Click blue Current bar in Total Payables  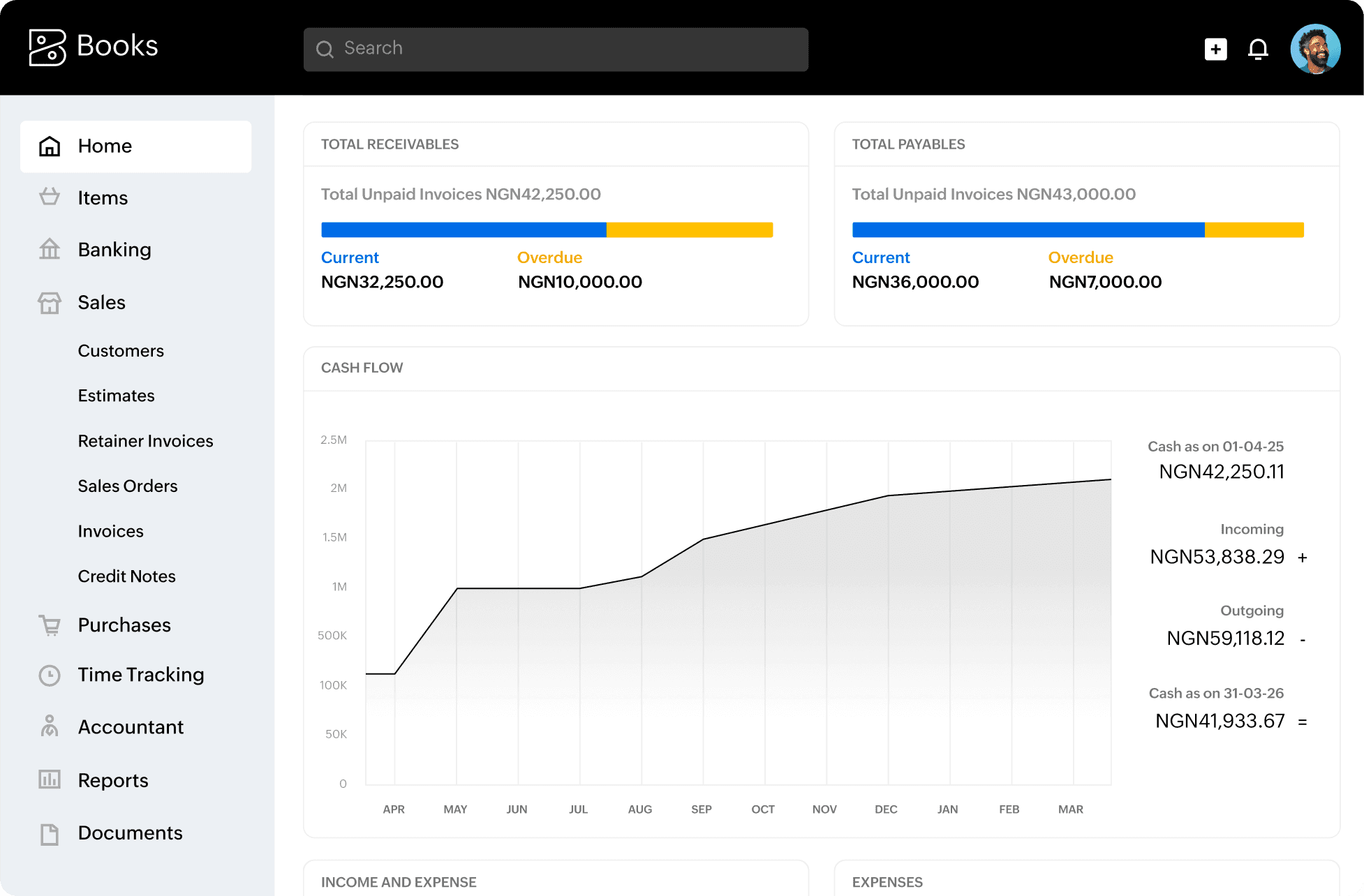(1028, 230)
